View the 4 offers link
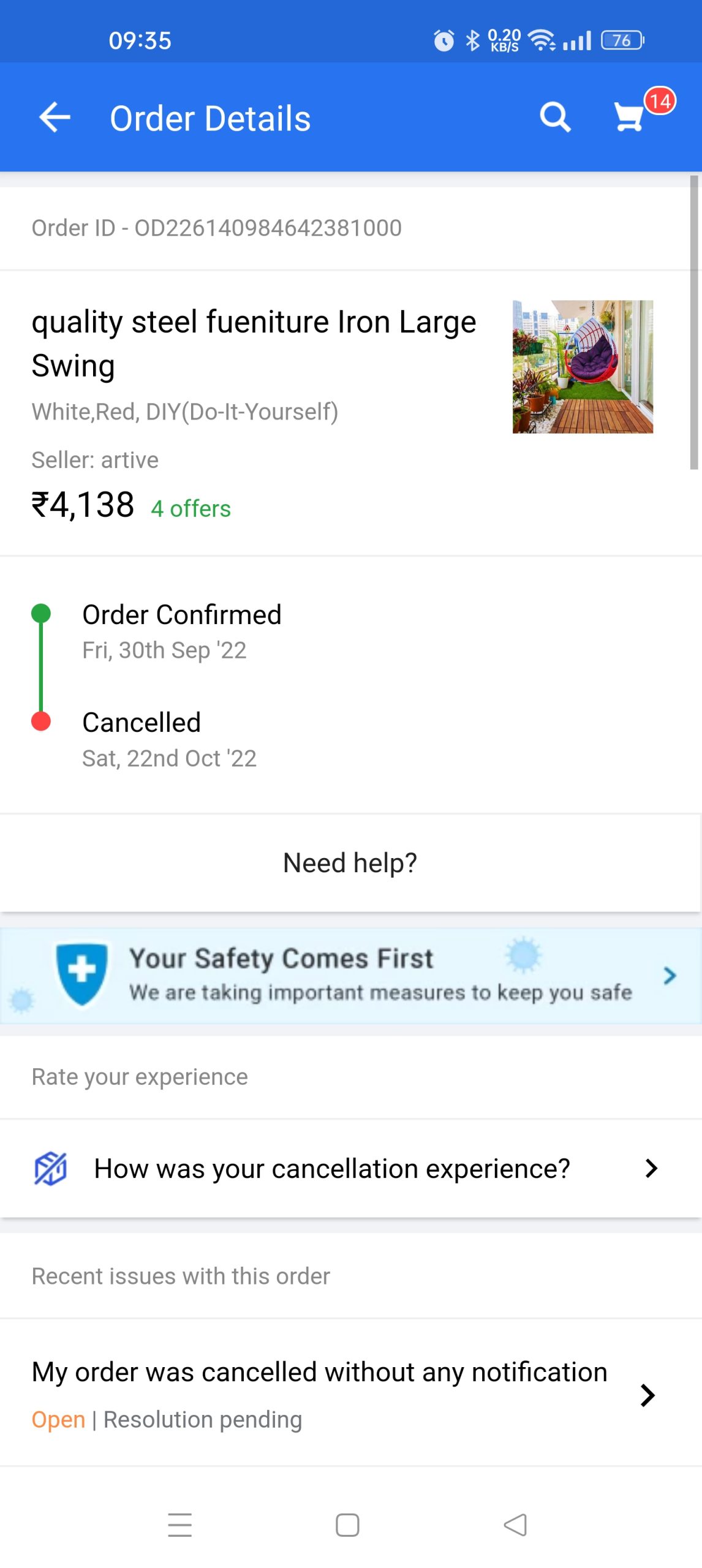This screenshot has width=702, height=1568. (x=191, y=508)
